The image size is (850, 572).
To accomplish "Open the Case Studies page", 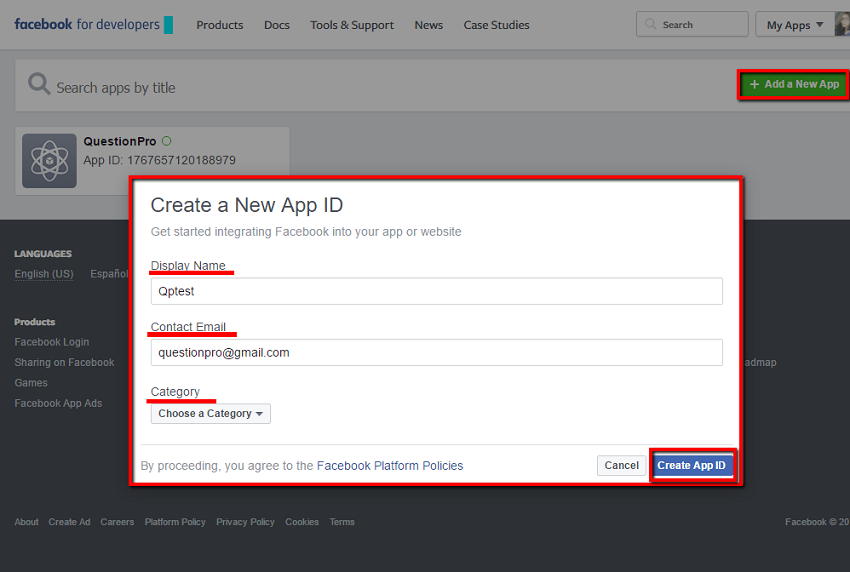I will pos(496,25).
